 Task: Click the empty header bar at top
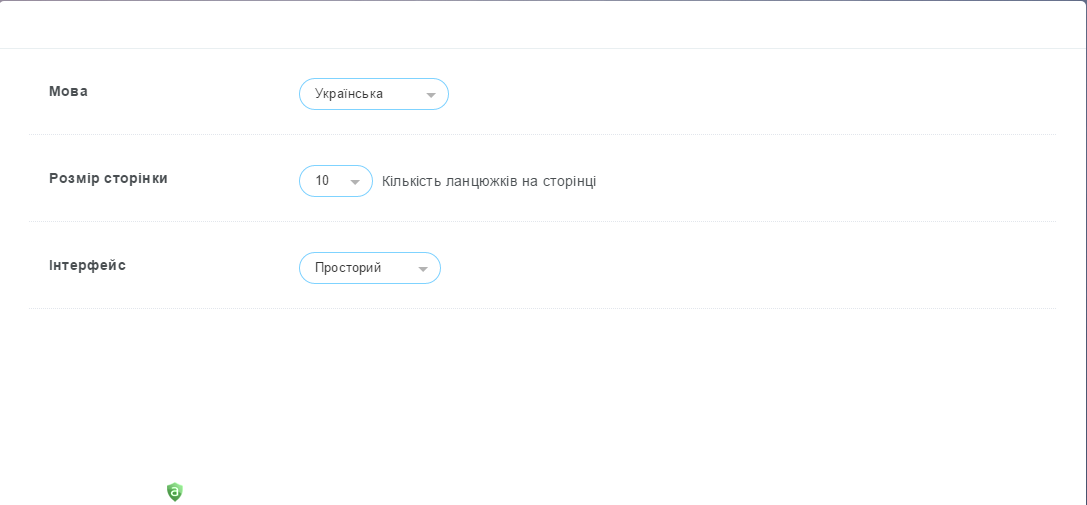543,24
